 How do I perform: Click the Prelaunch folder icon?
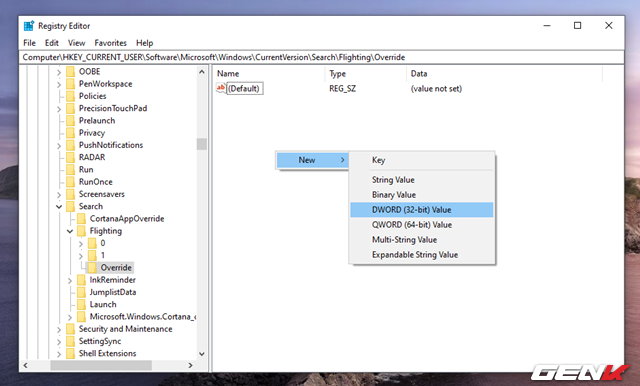71,121
